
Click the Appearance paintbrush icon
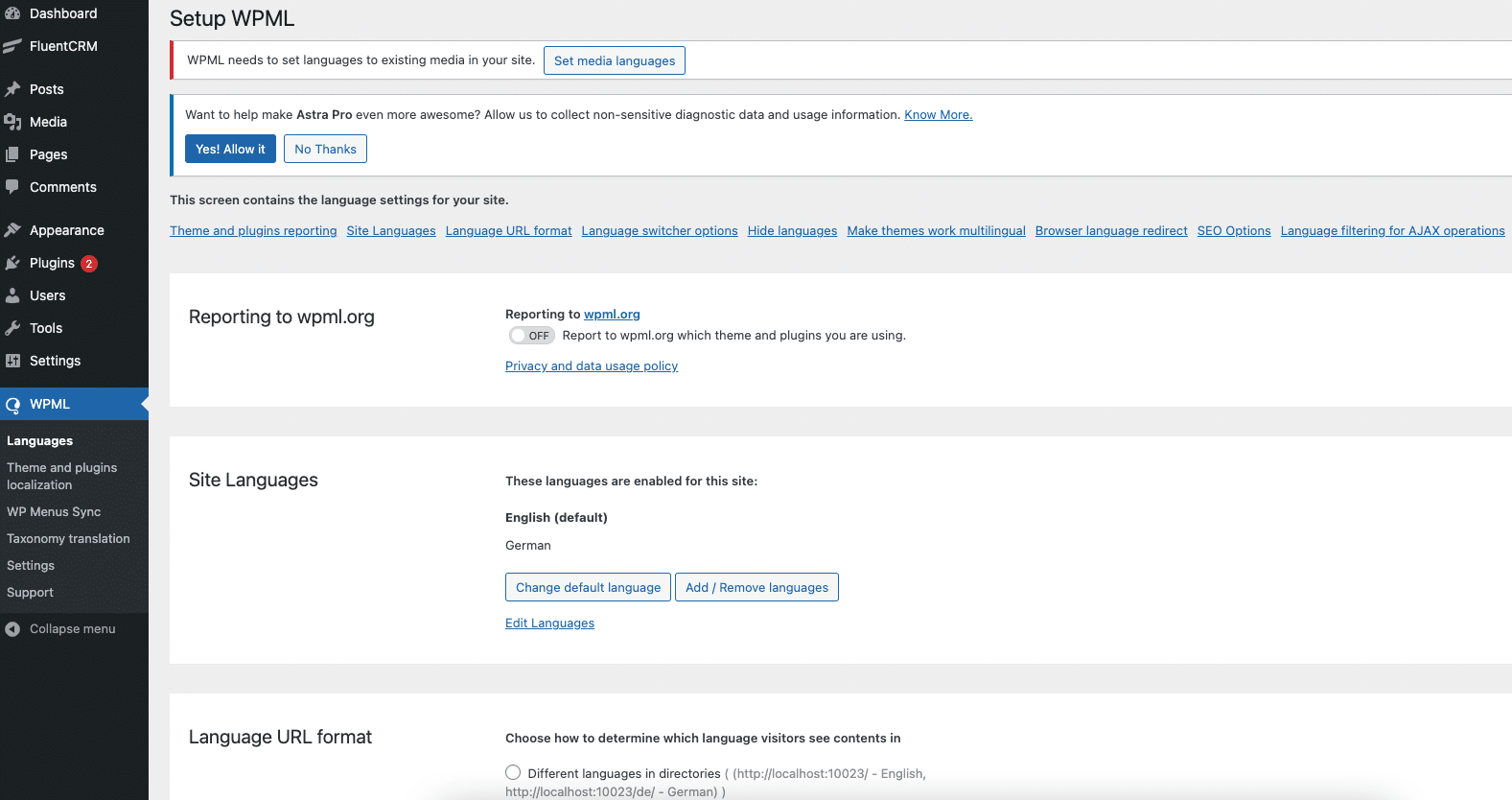click(x=12, y=230)
